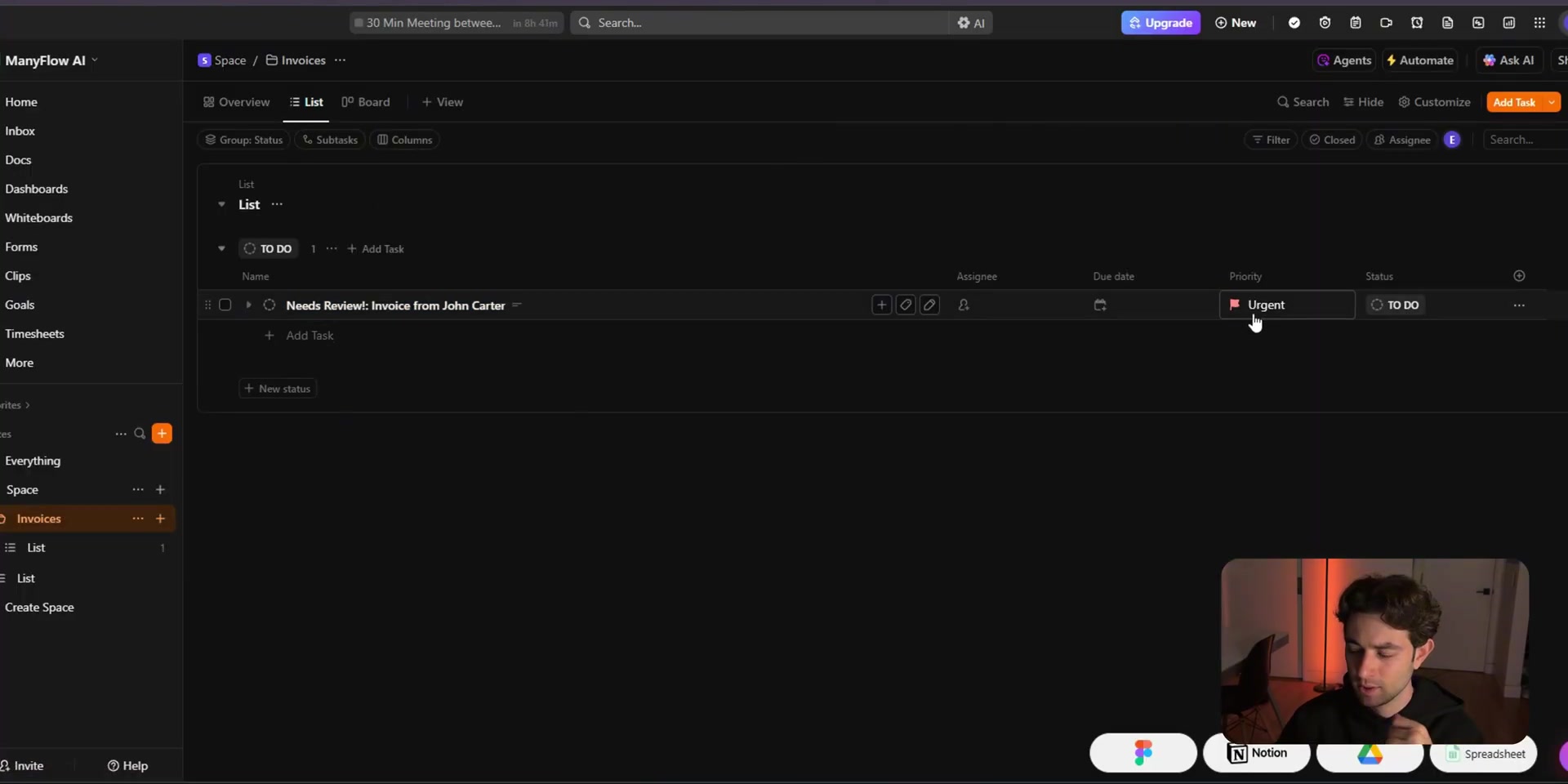Open the Urgent priority dropdown

coord(1287,305)
